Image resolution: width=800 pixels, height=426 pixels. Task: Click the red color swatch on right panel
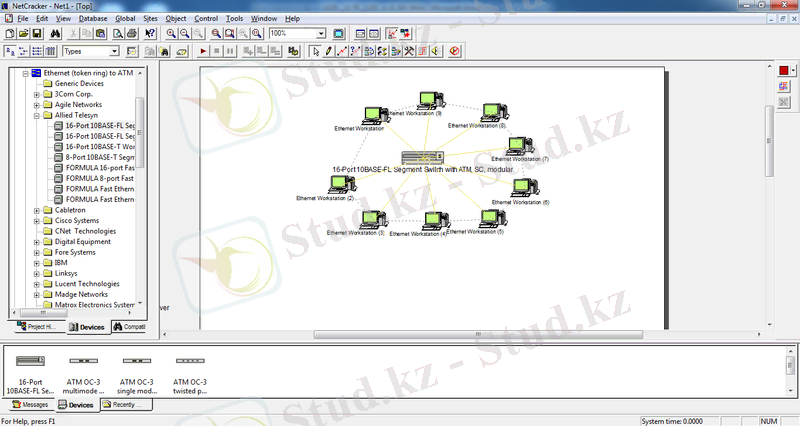click(784, 70)
